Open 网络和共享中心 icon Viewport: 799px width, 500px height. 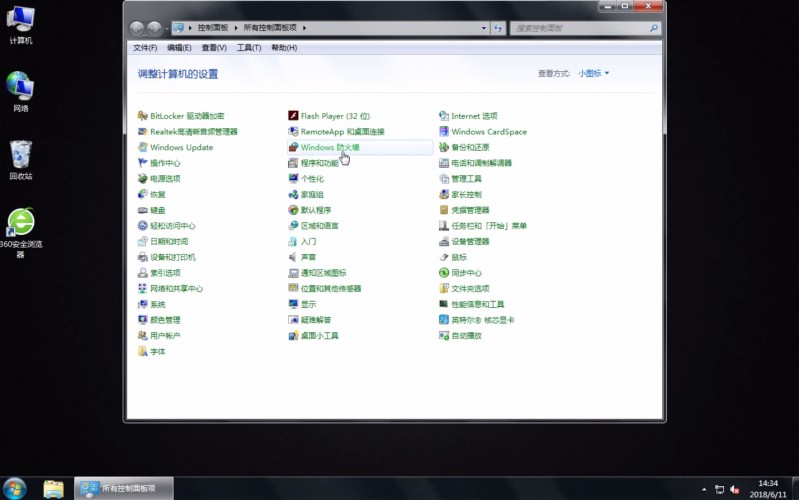point(143,288)
